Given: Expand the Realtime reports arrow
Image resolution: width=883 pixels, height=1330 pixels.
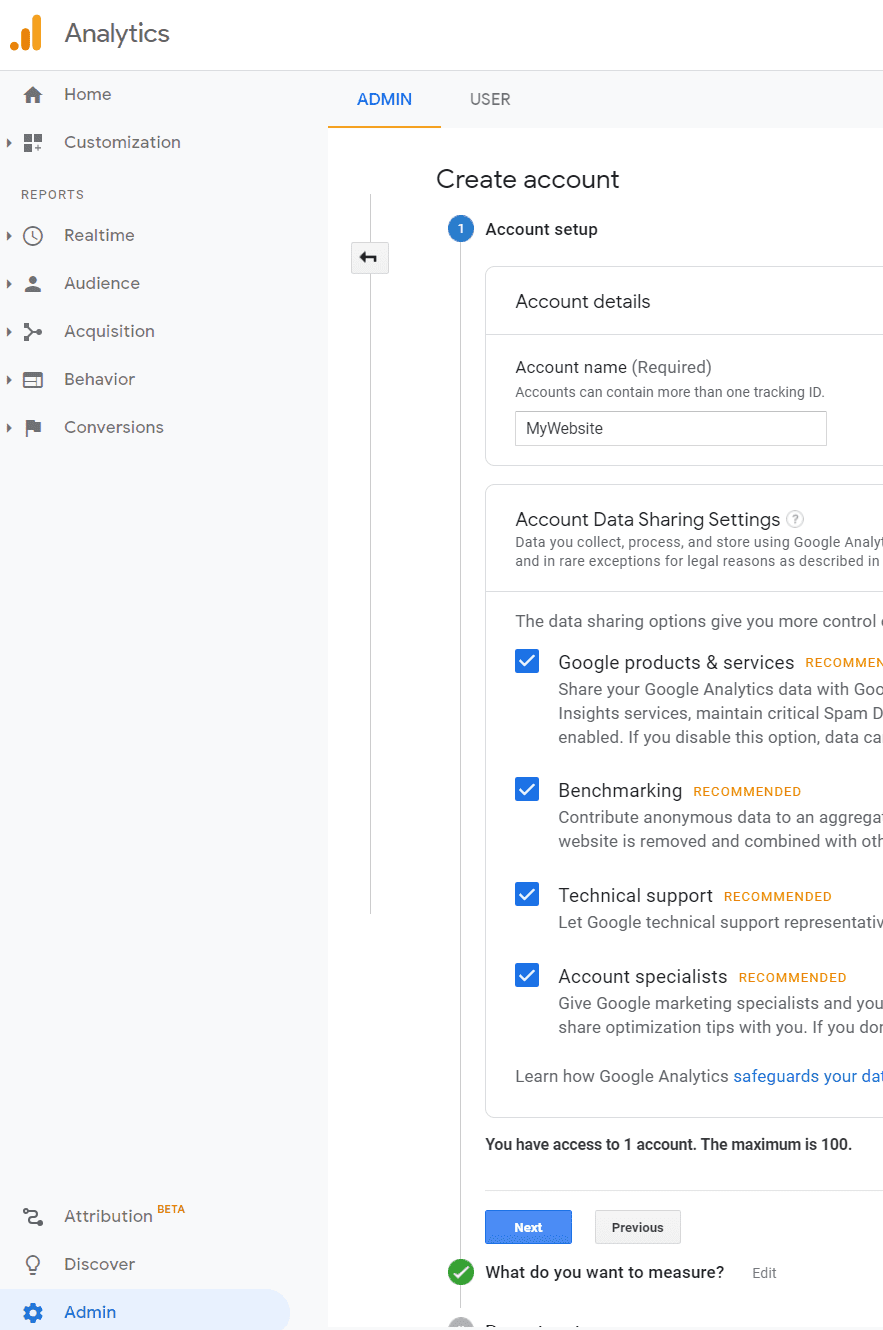Looking at the screenshot, I should [x=9, y=236].
